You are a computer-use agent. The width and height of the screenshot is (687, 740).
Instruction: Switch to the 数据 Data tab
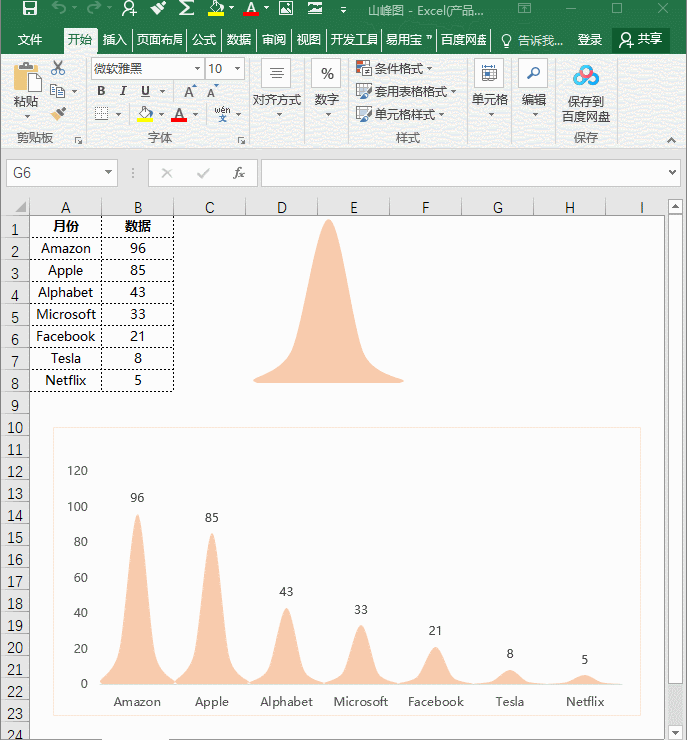(x=239, y=40)
